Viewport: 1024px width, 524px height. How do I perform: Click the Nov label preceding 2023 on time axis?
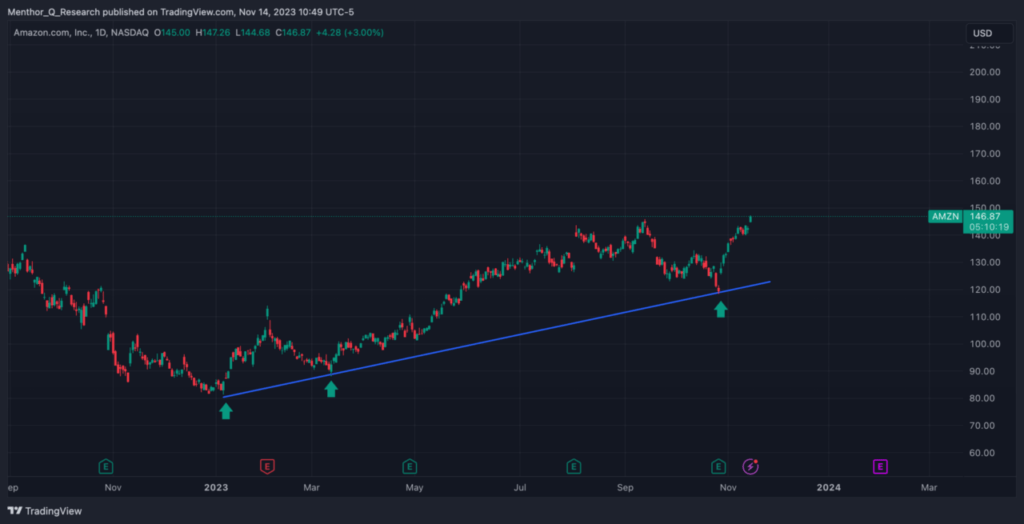[113, 487]
